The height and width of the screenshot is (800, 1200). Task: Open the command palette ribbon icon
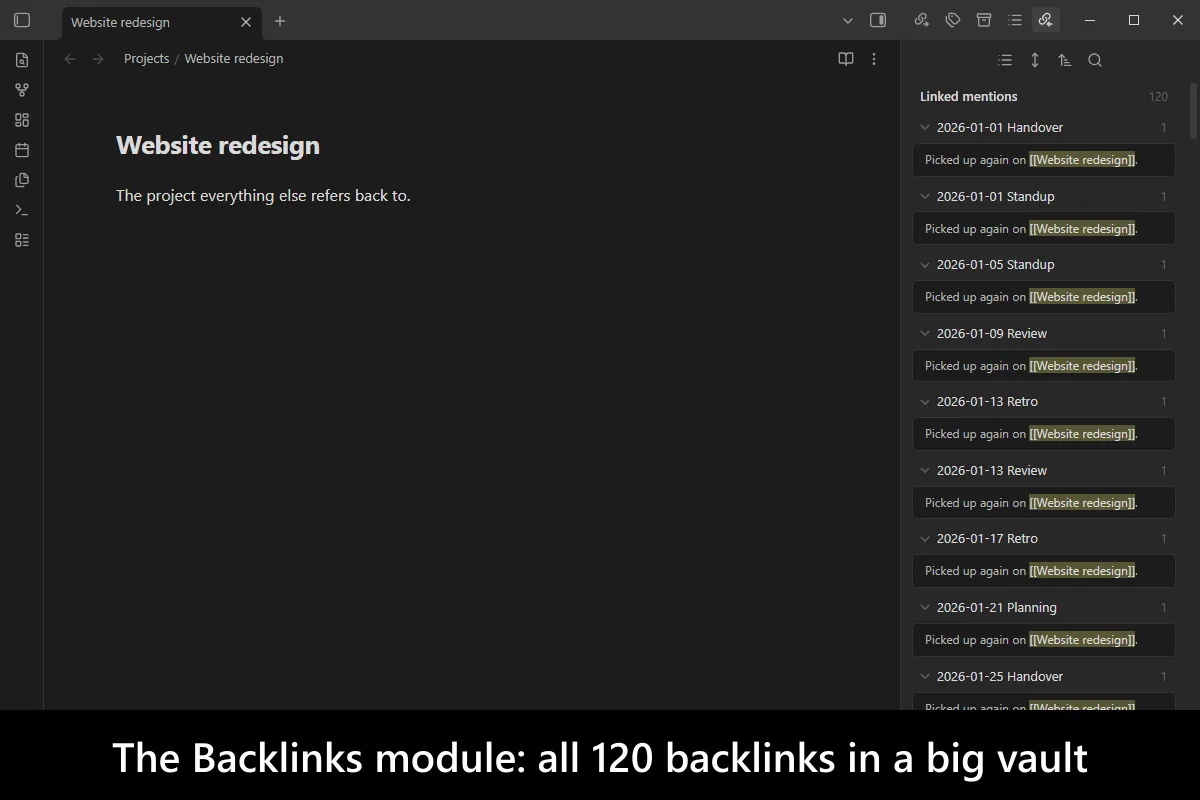22,210
